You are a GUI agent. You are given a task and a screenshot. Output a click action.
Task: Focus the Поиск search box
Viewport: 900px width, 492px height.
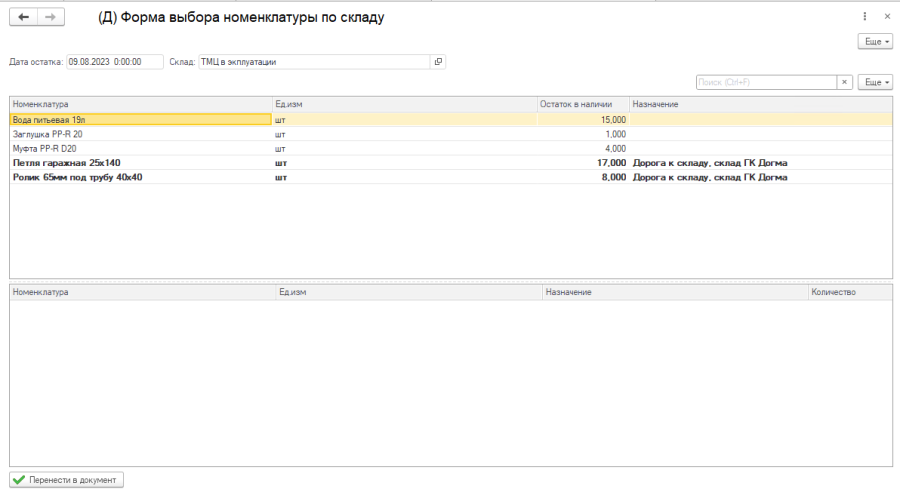coord(765,82)
